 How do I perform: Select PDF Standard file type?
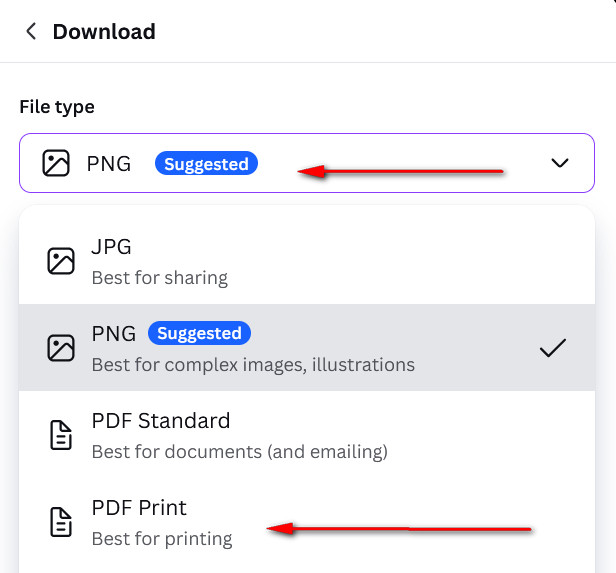click(x=160, y=421)
